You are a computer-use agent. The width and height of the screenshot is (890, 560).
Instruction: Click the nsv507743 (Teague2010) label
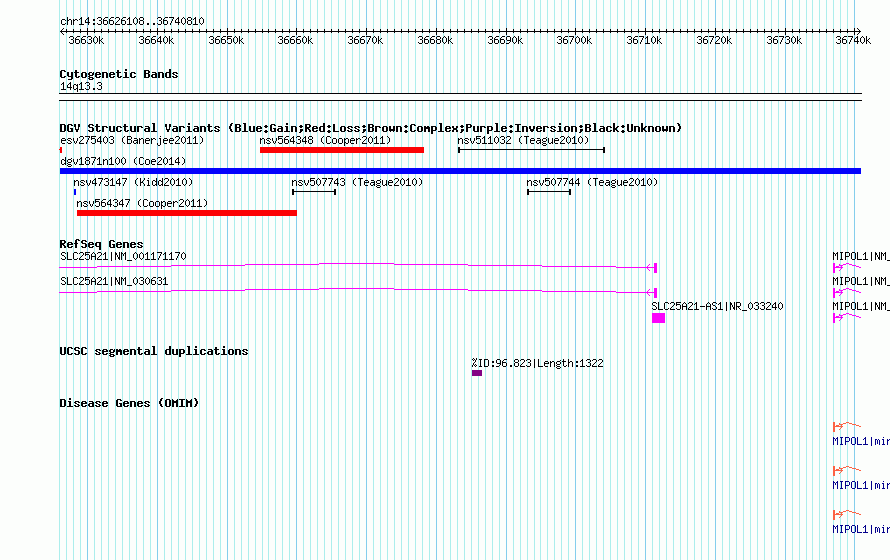[357, 182]
